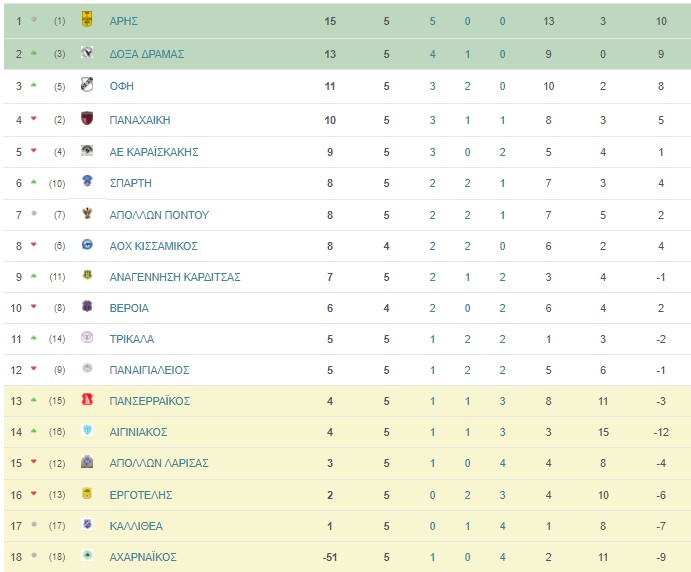This screenshot has width=691, height=572.
Task: Click the ΕΡΓΟΤΕΛΗΣ yellow team crest
Action: click(87, 493)
